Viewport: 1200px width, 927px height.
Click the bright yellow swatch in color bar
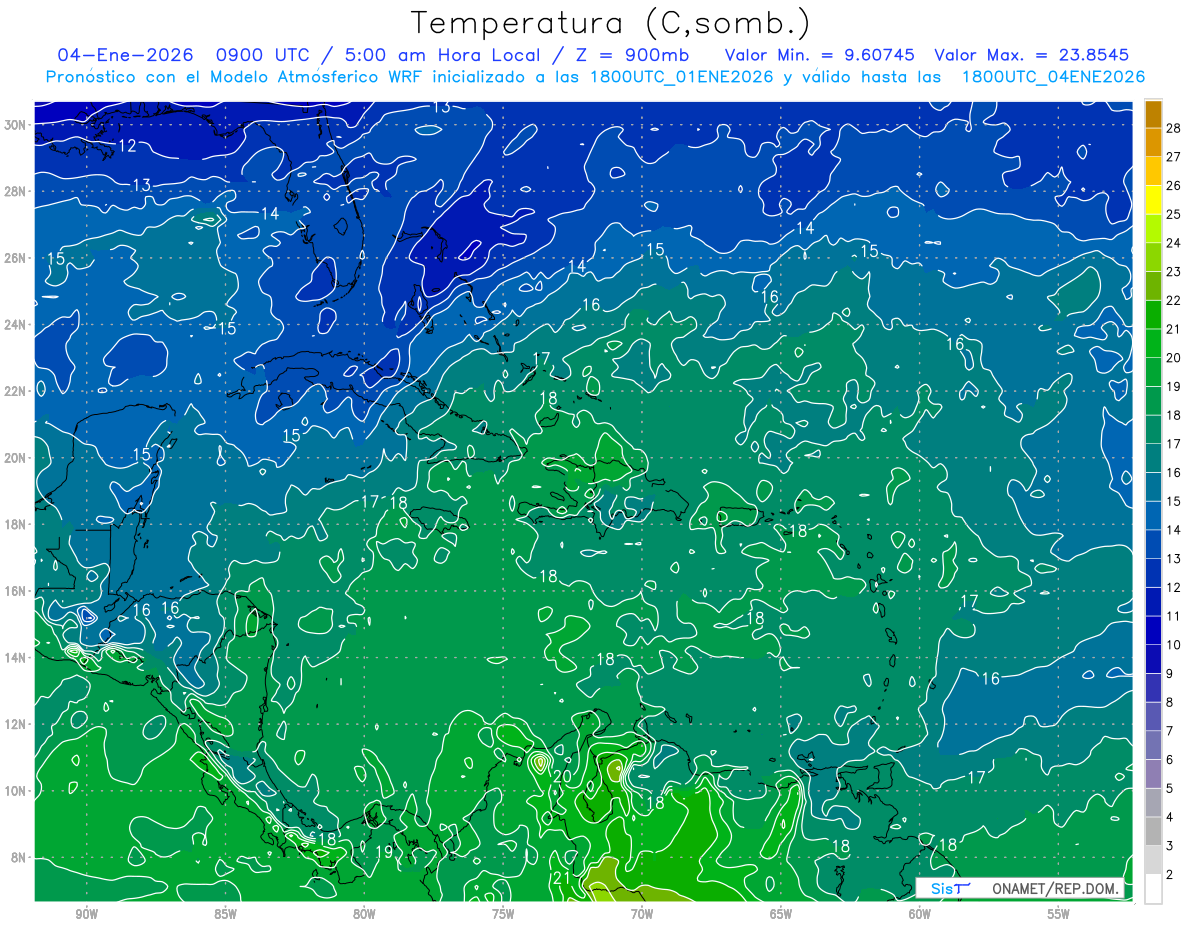tap(1153, 200)
